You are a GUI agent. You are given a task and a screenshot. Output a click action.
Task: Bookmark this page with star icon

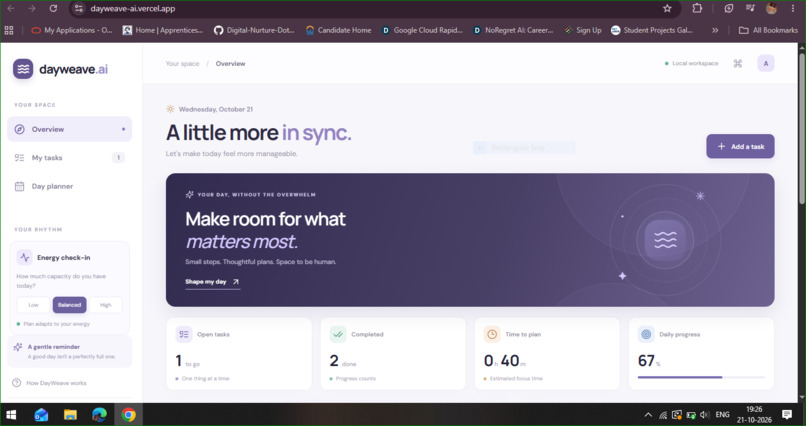pos(667,9)
